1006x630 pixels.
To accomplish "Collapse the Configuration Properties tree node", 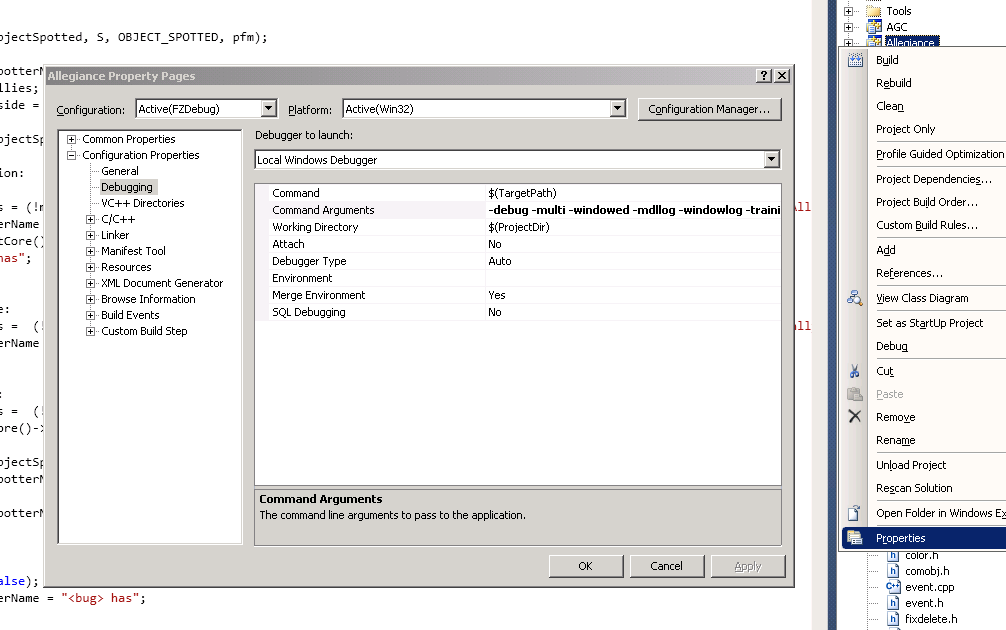I will (x=72, y=155).
